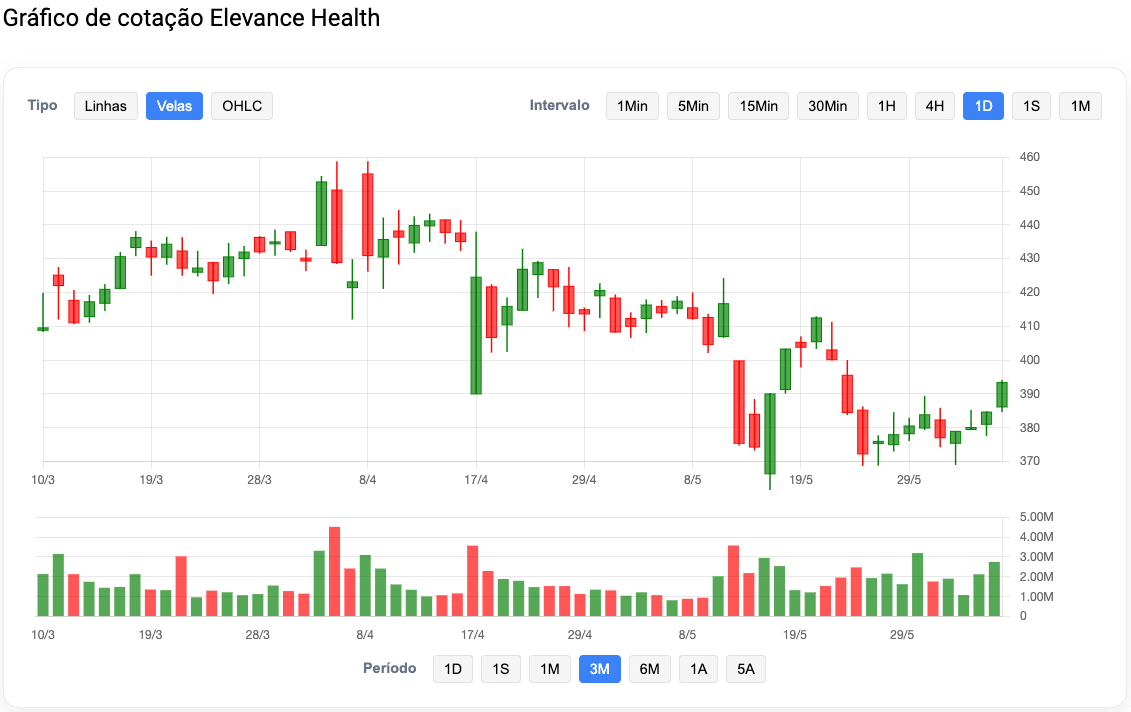Set the interval to 4H
1131x712 pixels.
tap(935, 106)
